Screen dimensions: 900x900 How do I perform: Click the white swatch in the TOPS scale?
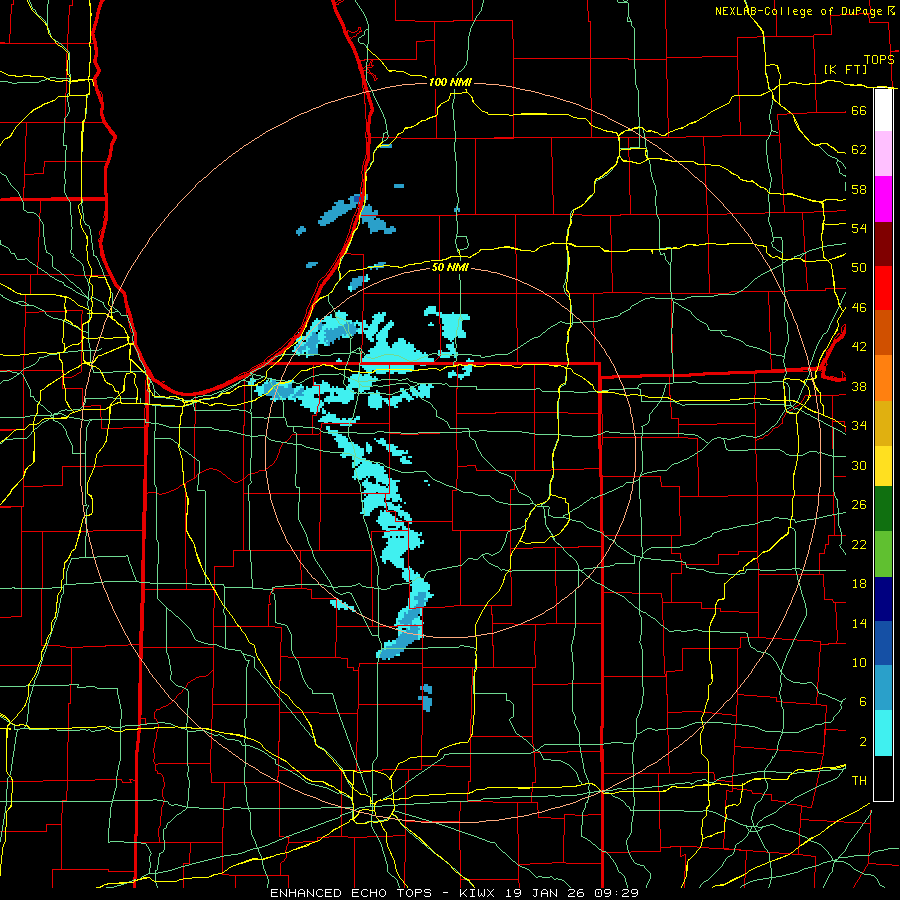pyautogui.click(x=883, y=110)
